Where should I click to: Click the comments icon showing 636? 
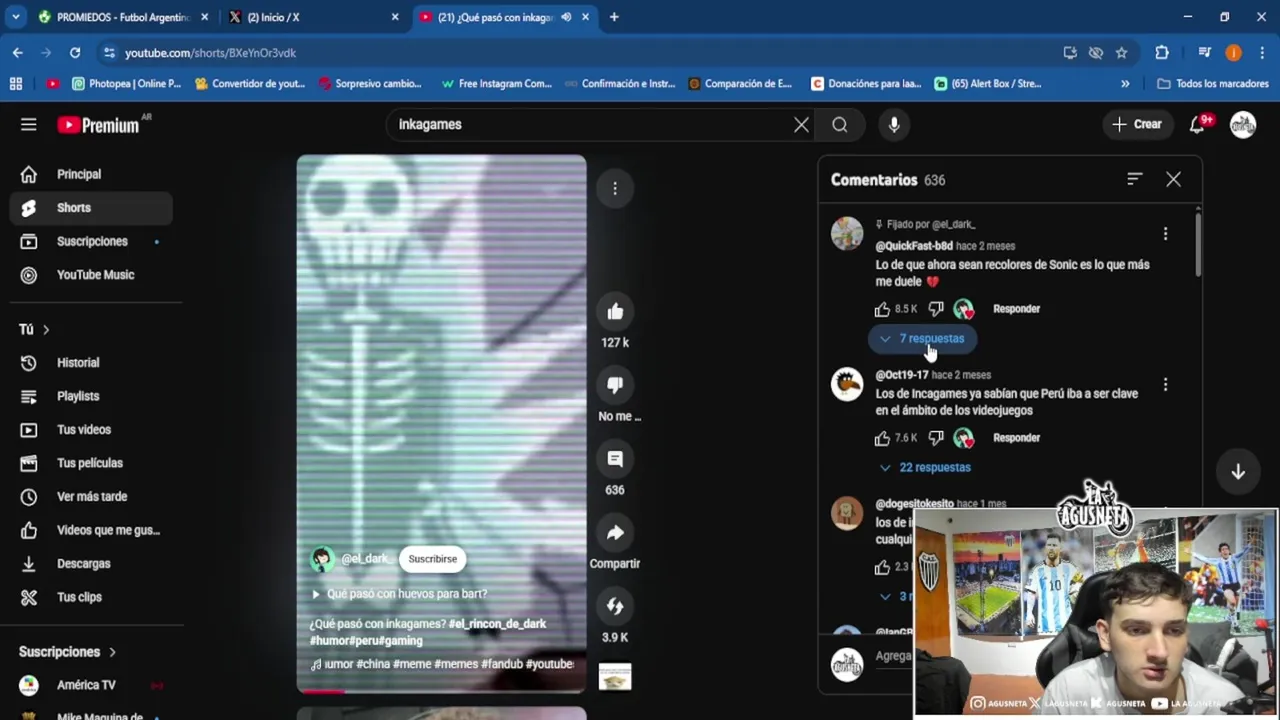pyautogui.click(x=615, y=459)
